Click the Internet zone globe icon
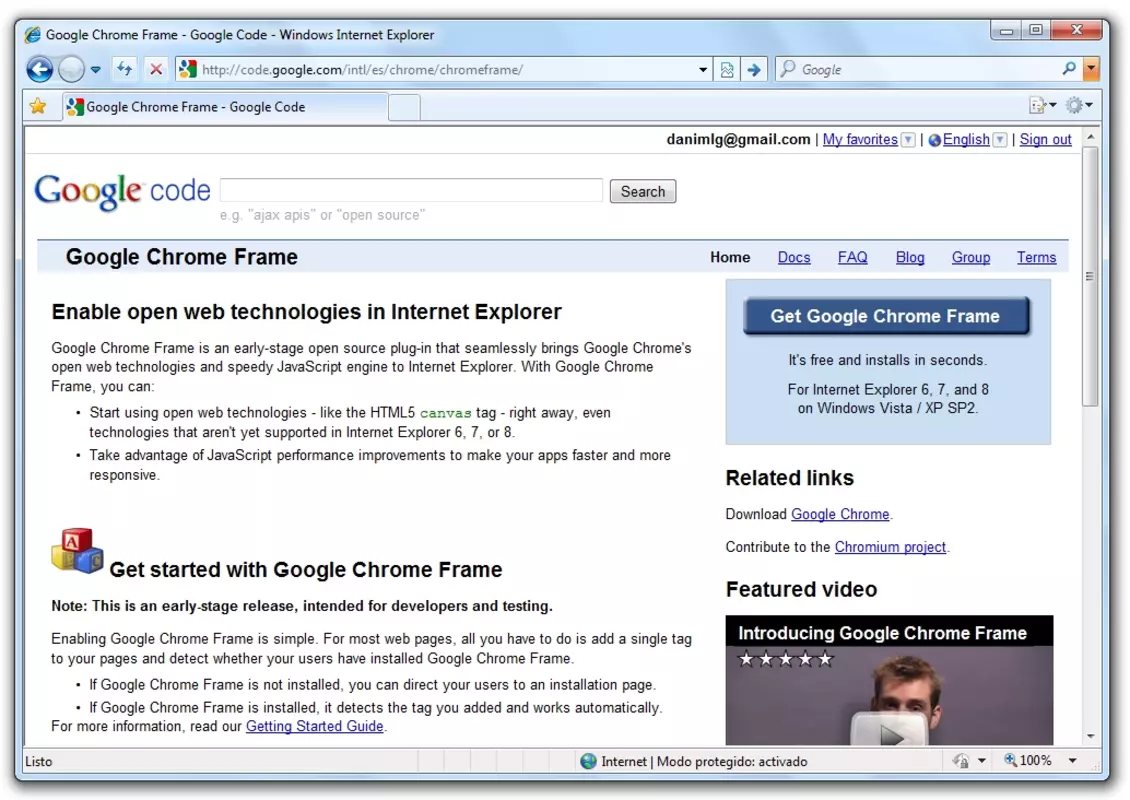The width and height of the screenshot is (1130, 800). pos(589,761)
